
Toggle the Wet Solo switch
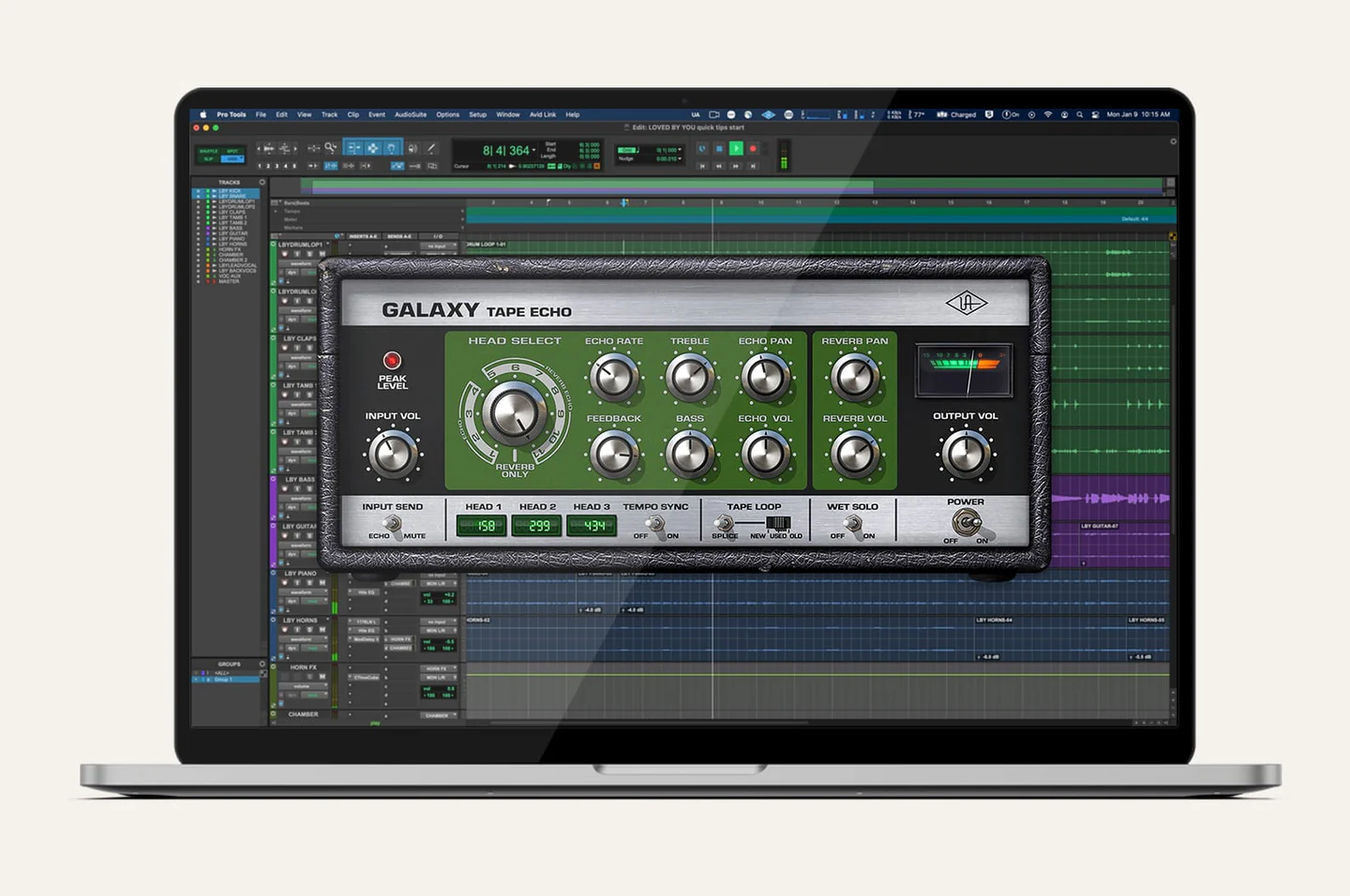852,525
